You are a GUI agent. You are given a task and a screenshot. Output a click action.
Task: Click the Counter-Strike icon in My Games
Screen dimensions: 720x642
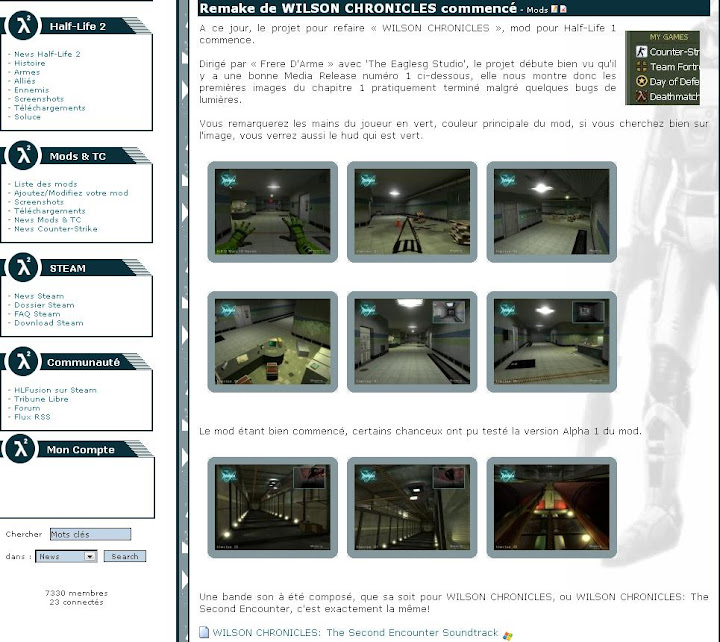coord(641,51)
